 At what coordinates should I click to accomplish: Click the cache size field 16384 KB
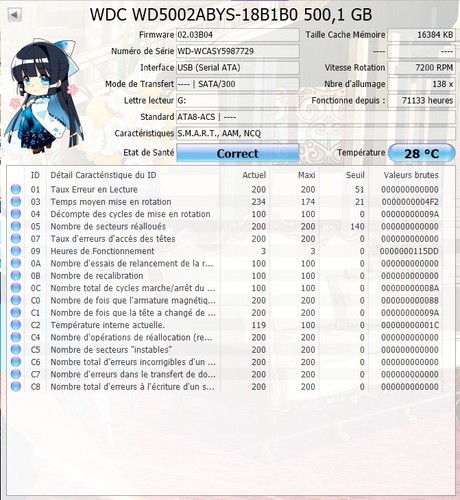[421, 35]
